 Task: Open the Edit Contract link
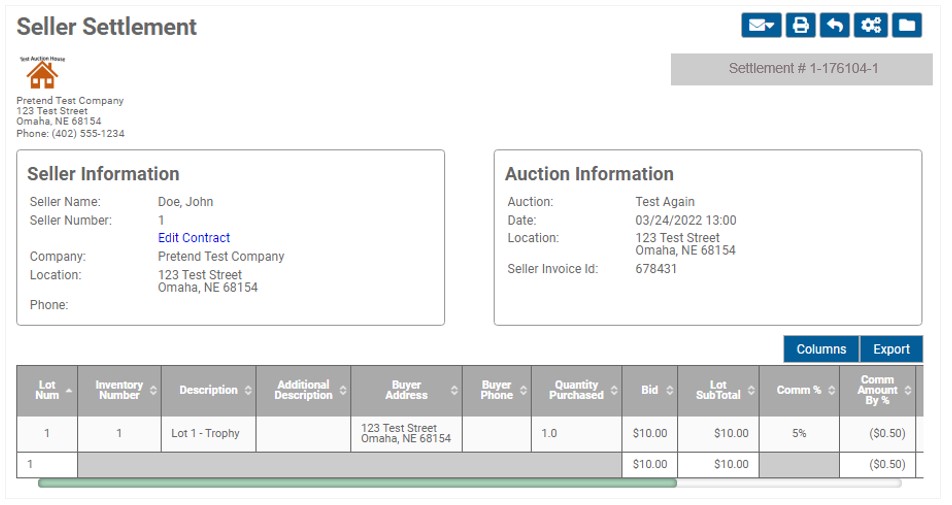coord(194,238)
